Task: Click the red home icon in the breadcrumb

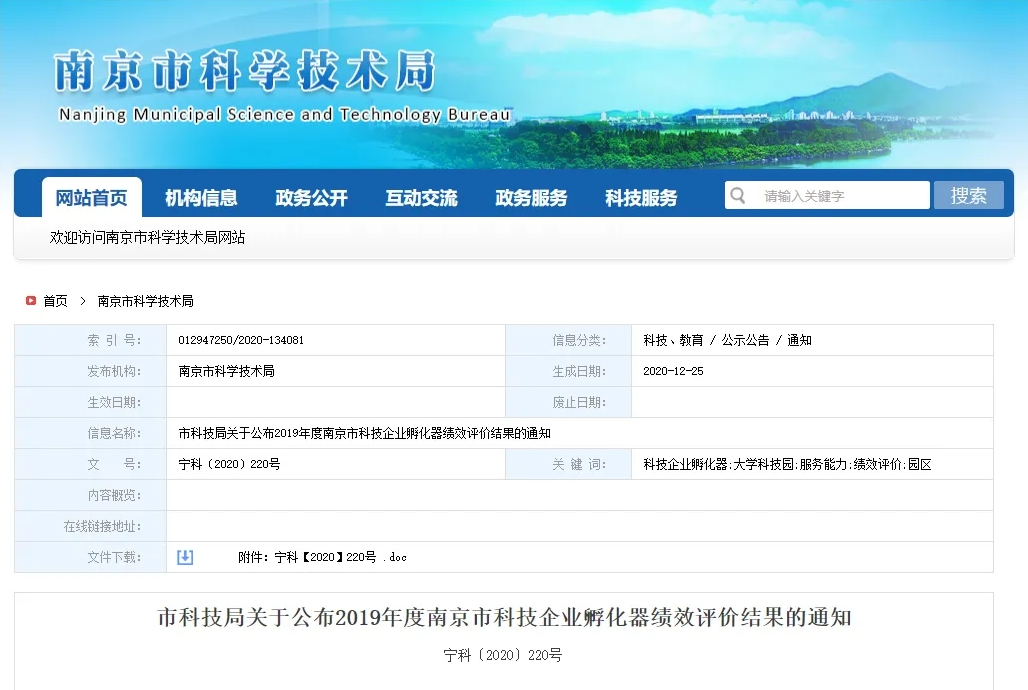Action: click(x=31, y=301)
